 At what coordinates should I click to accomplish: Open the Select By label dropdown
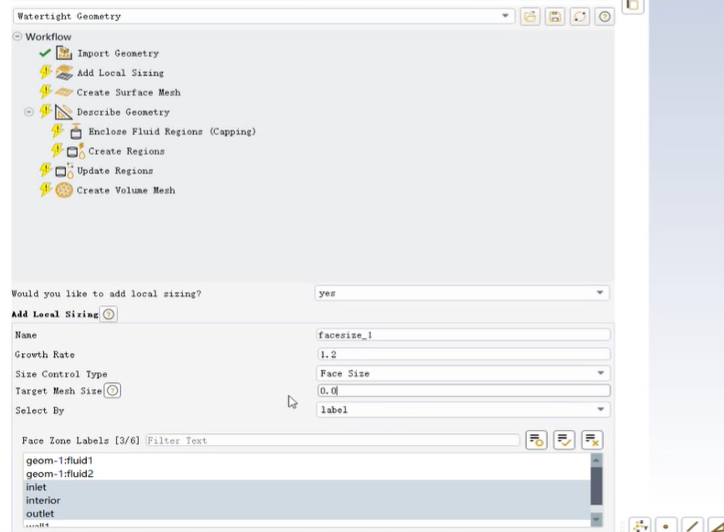tap(600, 410)
